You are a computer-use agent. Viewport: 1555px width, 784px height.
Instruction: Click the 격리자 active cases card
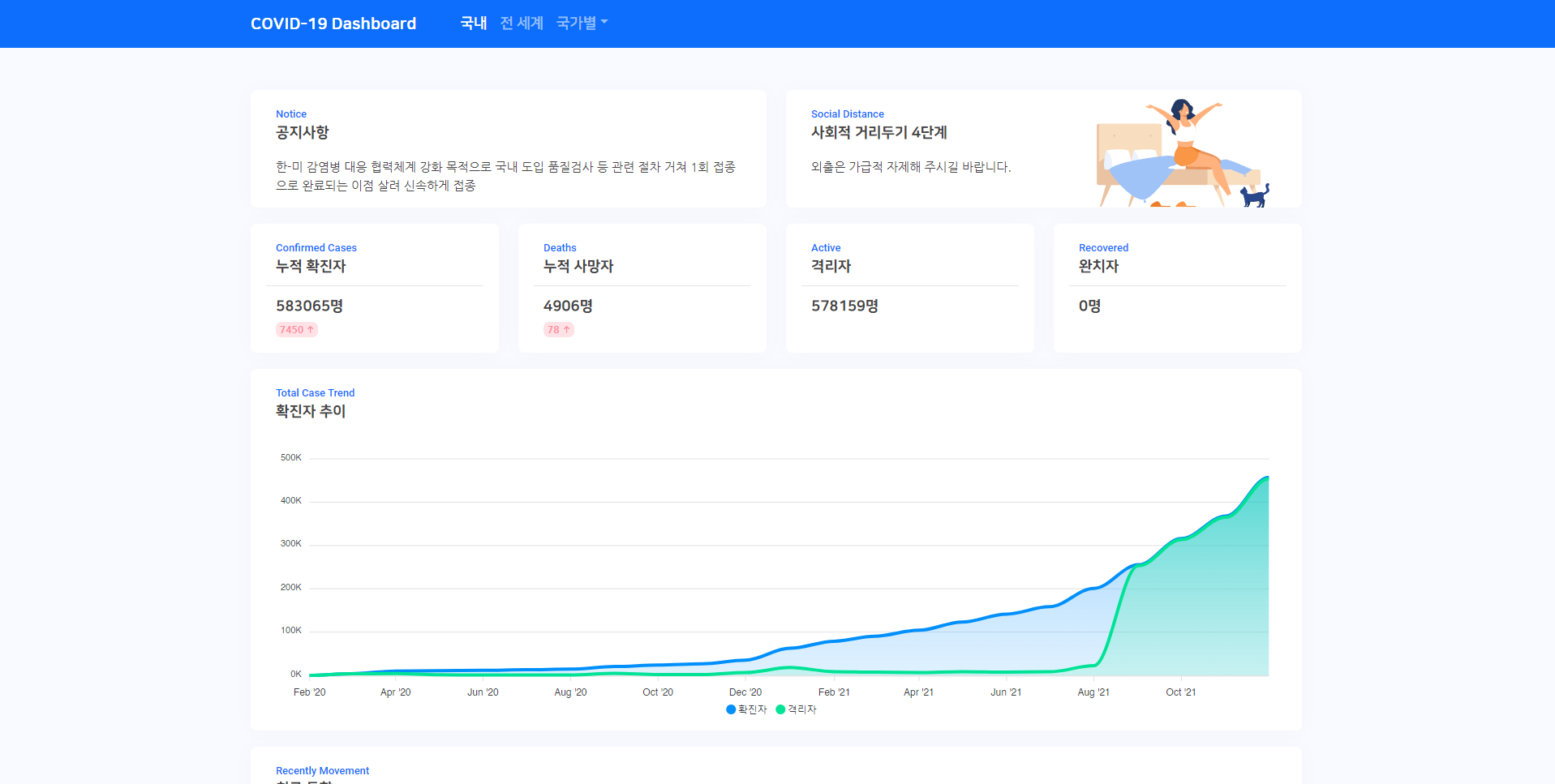909,288
